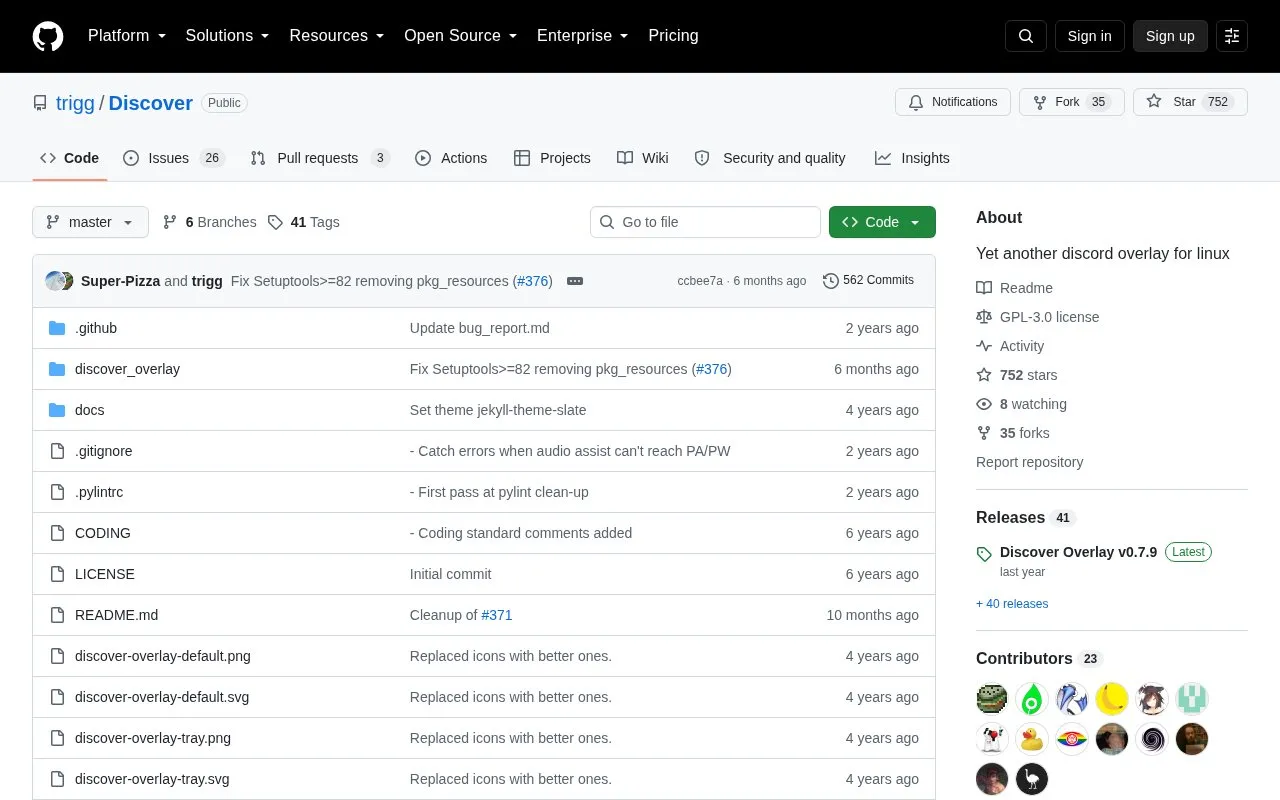This screenshot has height=800, width=1280.
Task: Open the Pricing link
Action: coord(673,36)
